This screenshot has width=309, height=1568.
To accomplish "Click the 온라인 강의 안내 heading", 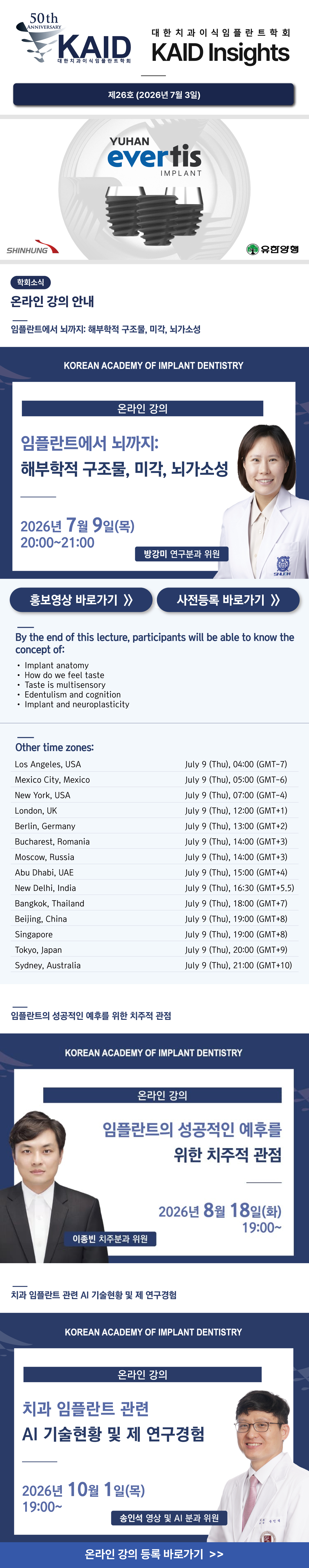I will point(52,301).
